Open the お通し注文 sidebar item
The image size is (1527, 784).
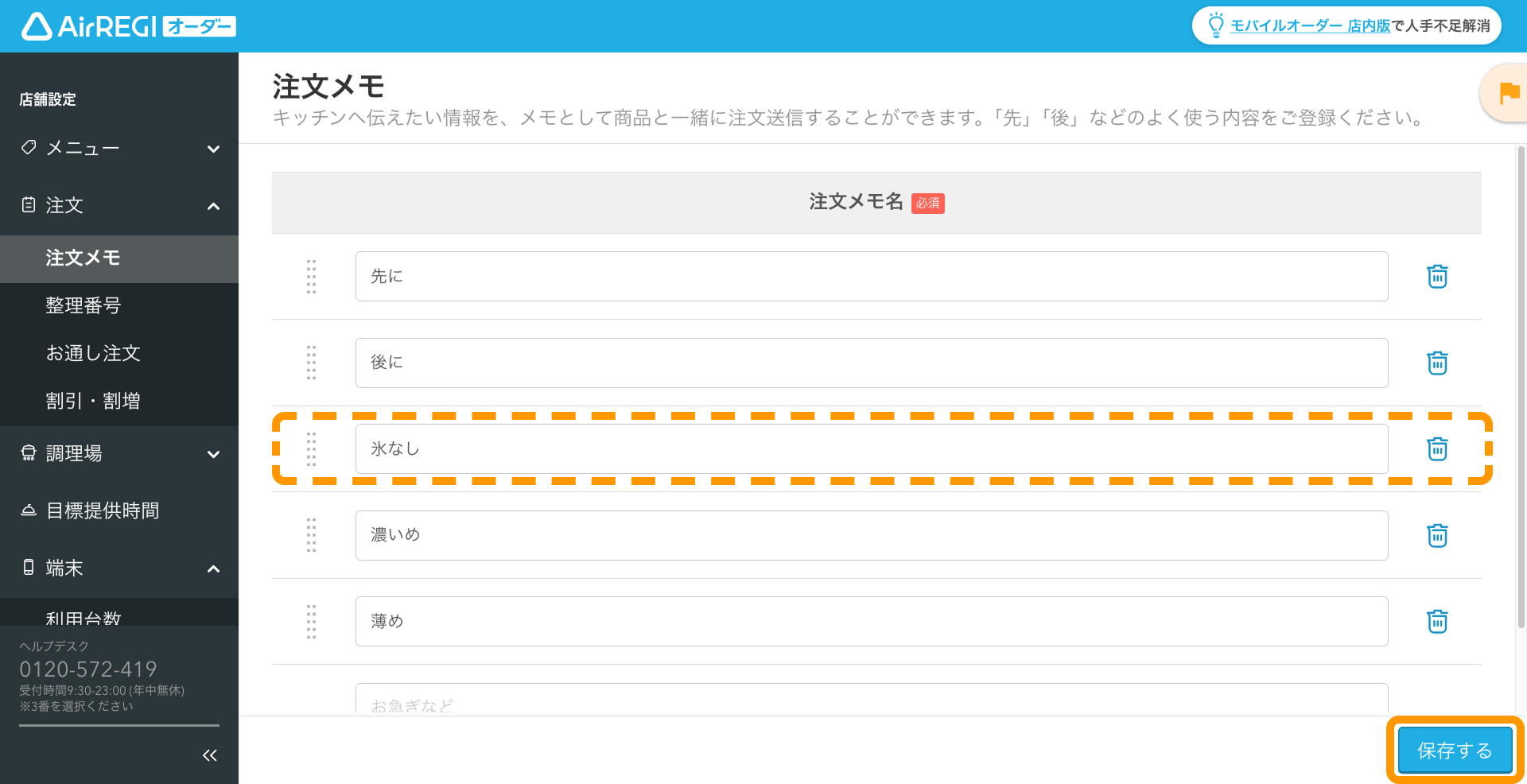click(119, 354)
